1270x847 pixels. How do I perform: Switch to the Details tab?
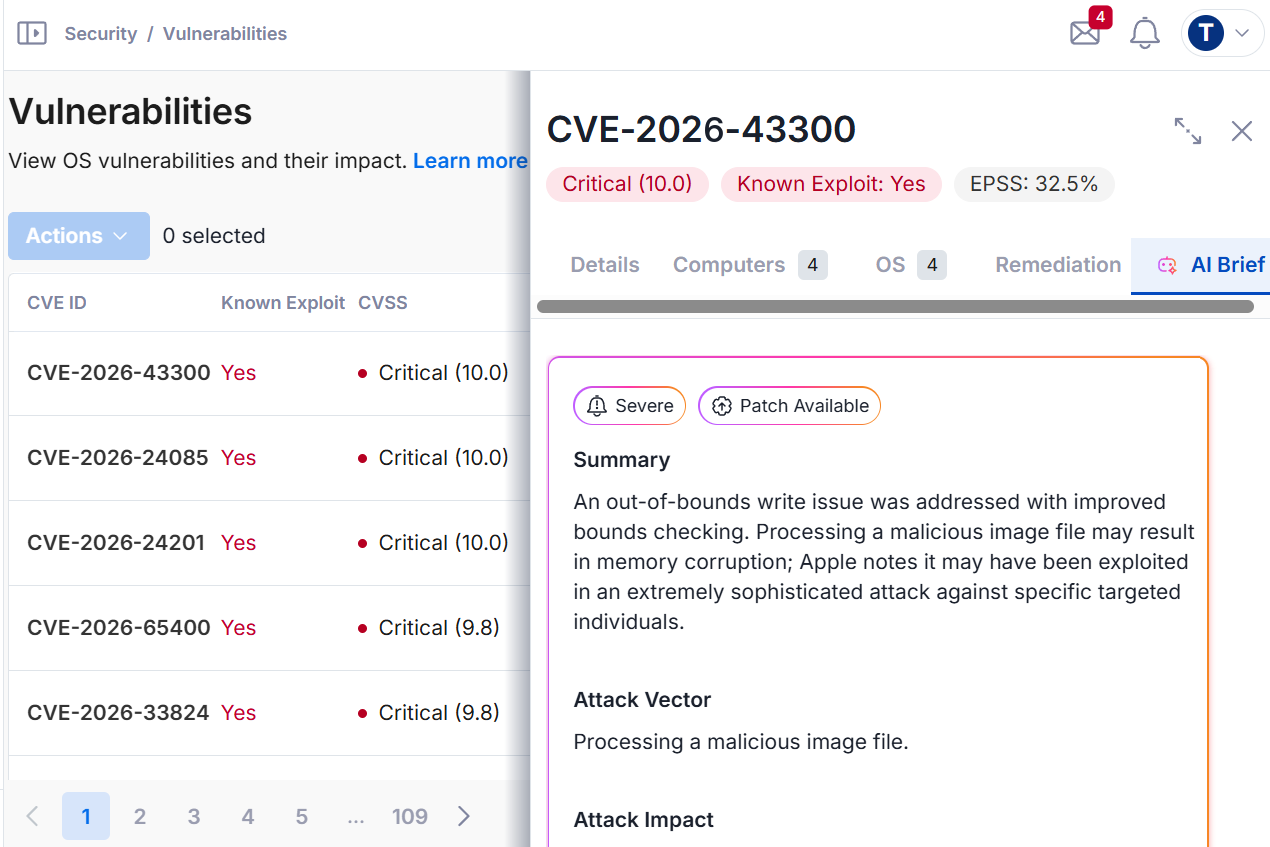click(x=605, y=265)
